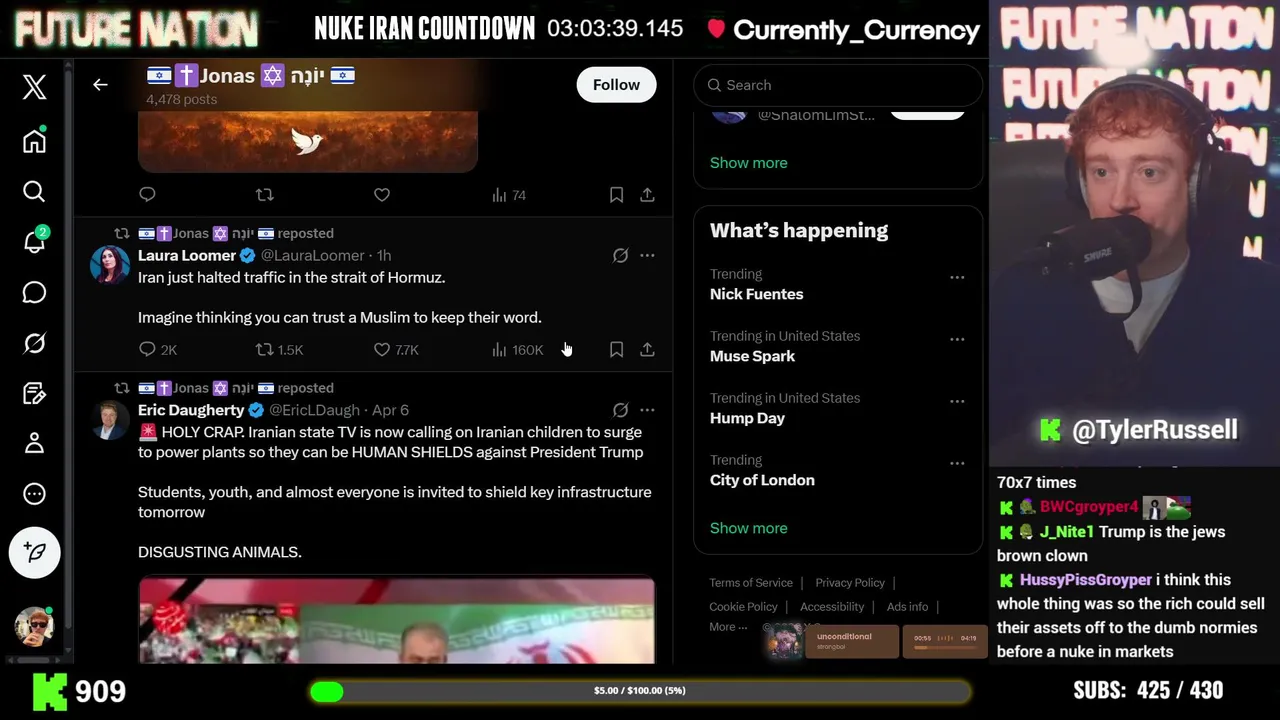Open the @EricLDaugh handle link
Viewport: 1280px width, 720px height.
(316, 410)
